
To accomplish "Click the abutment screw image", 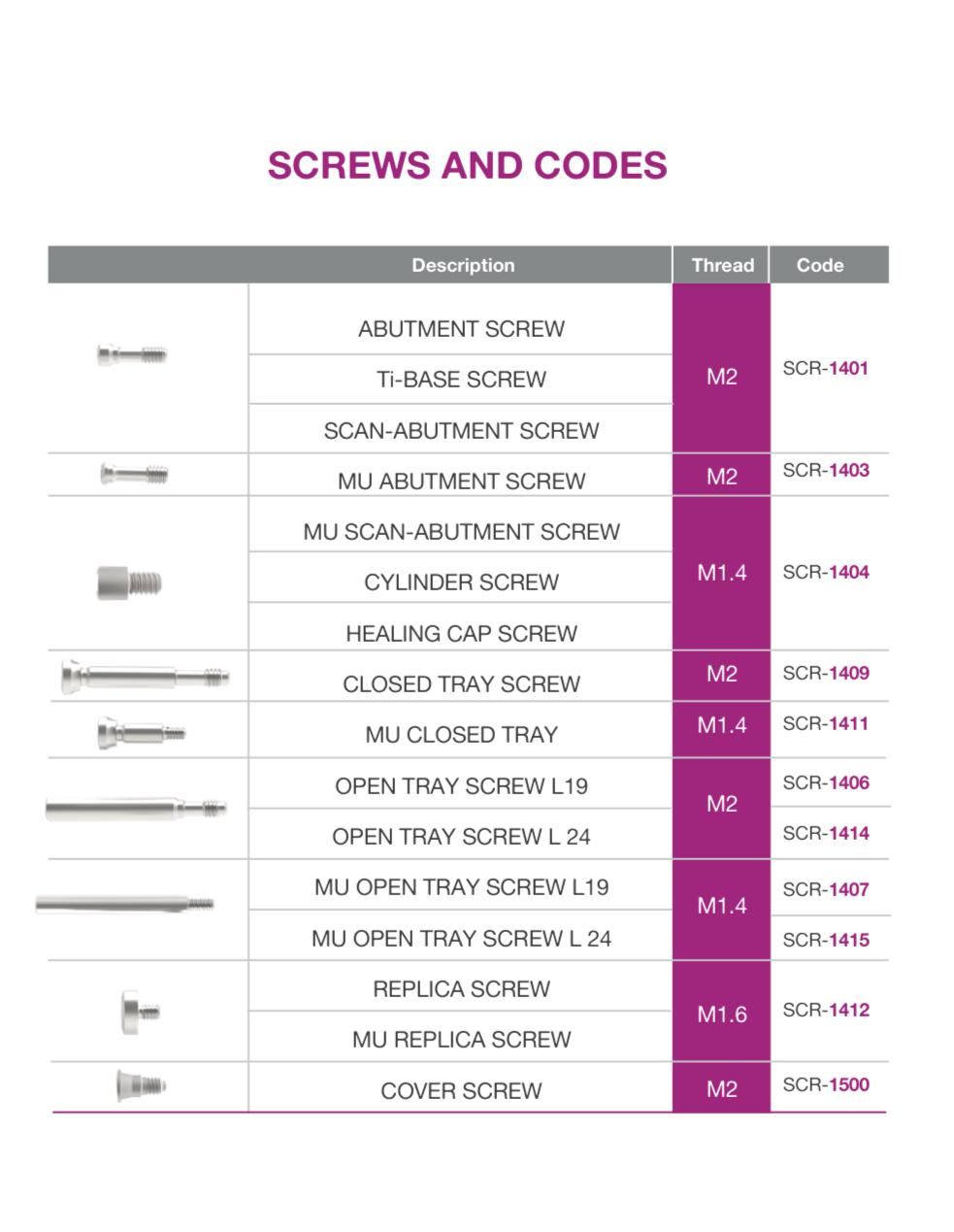I will point(132,354).
